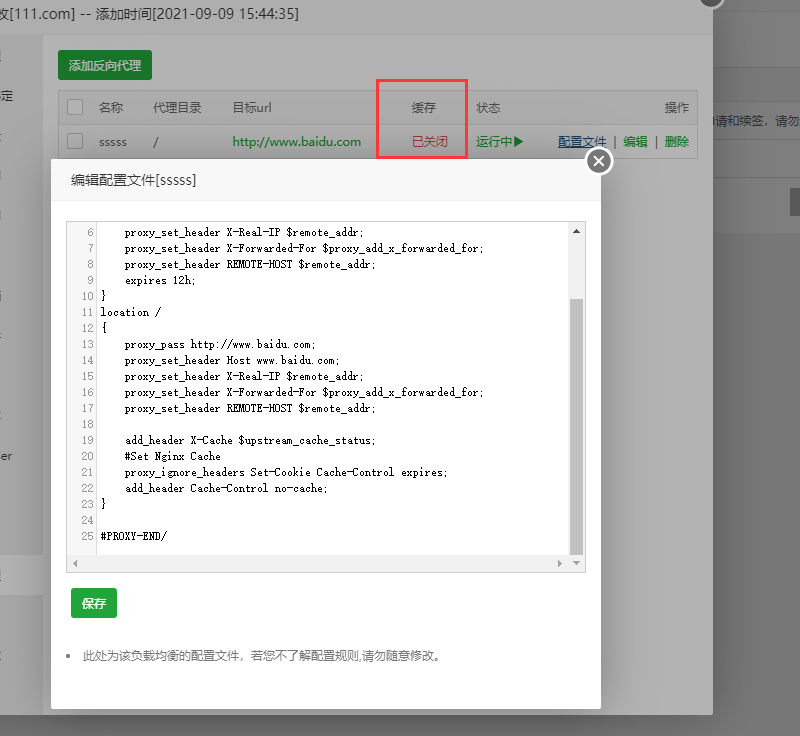Screen dimensions: 800x736
Task: Click the green 保存 save button
Action: [x=94, y=603]
